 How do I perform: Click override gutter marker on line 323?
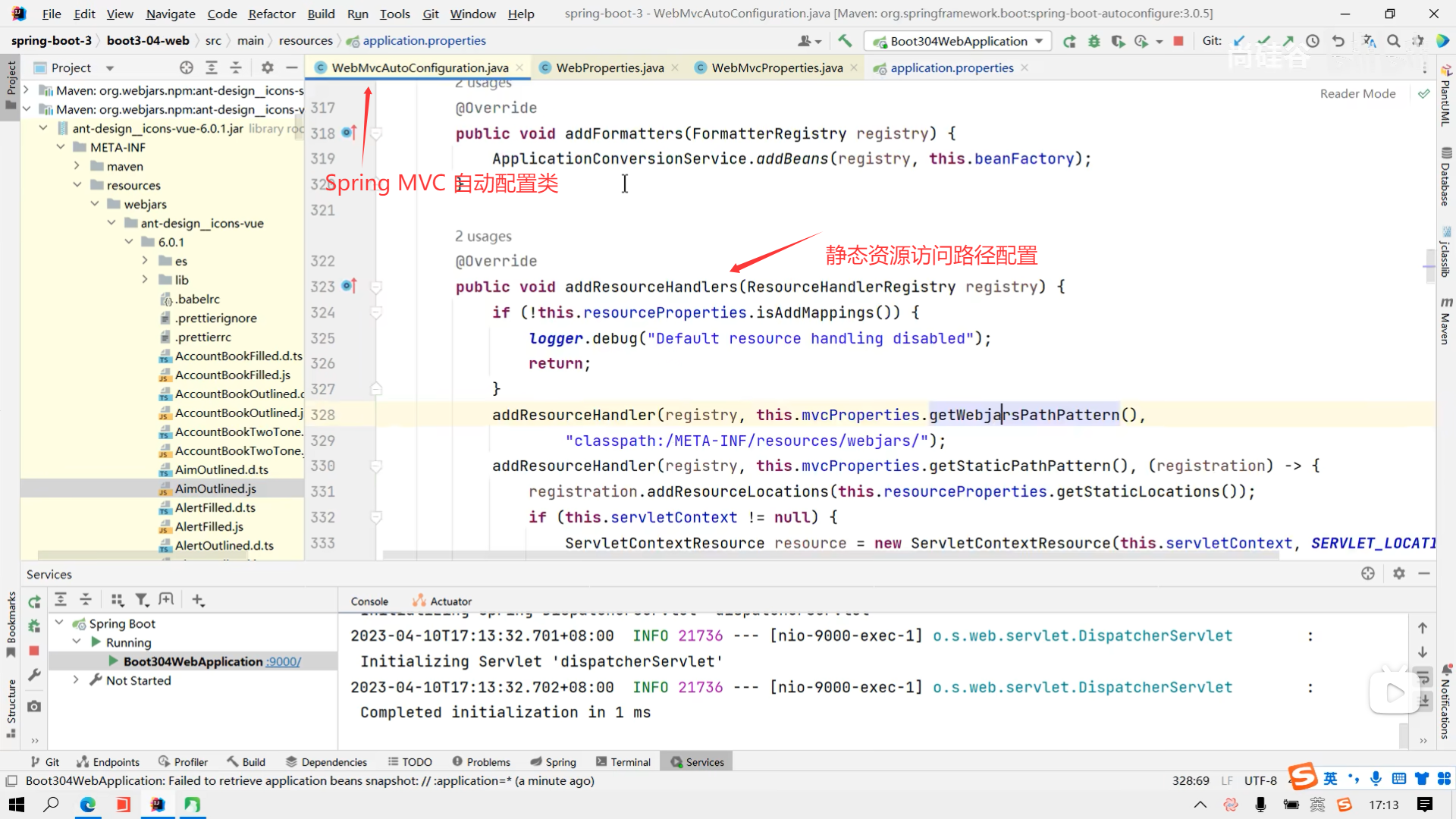click(348, 286)
